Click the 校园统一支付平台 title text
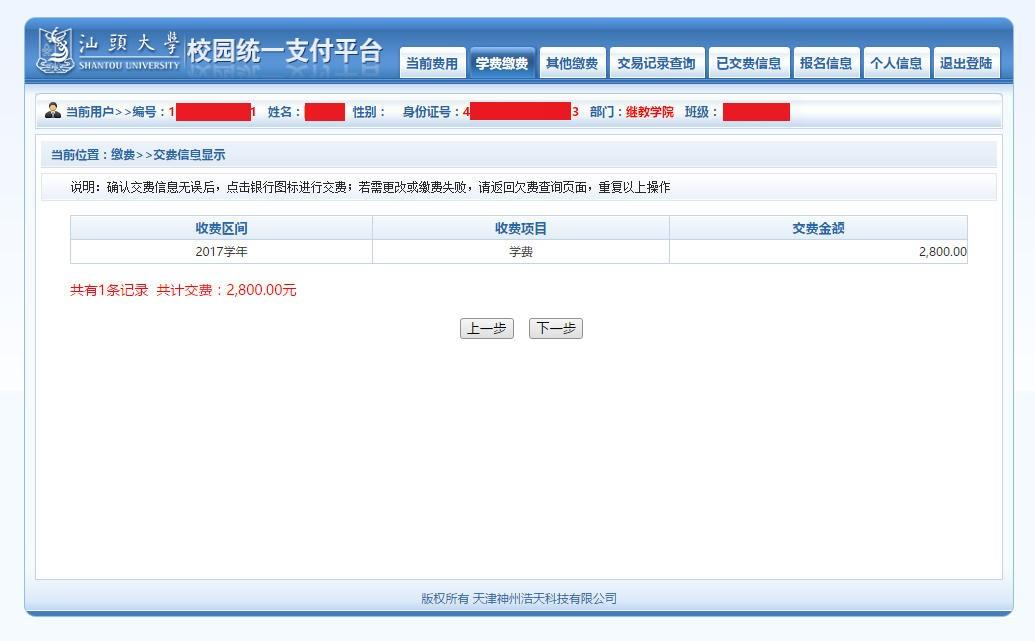Image resolution: width=1035 pixels, height=641 pixels. pyautogui.click(x=285, y=52)
